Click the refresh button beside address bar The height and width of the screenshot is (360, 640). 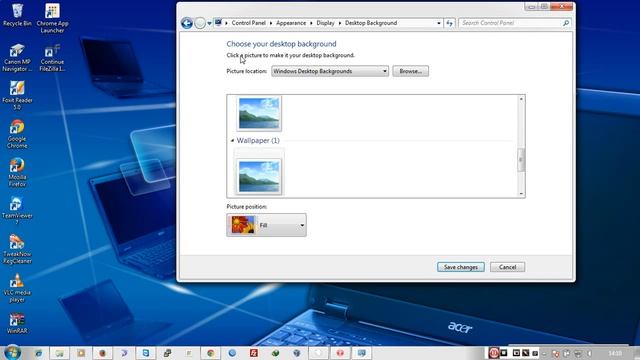pos(449,23)
